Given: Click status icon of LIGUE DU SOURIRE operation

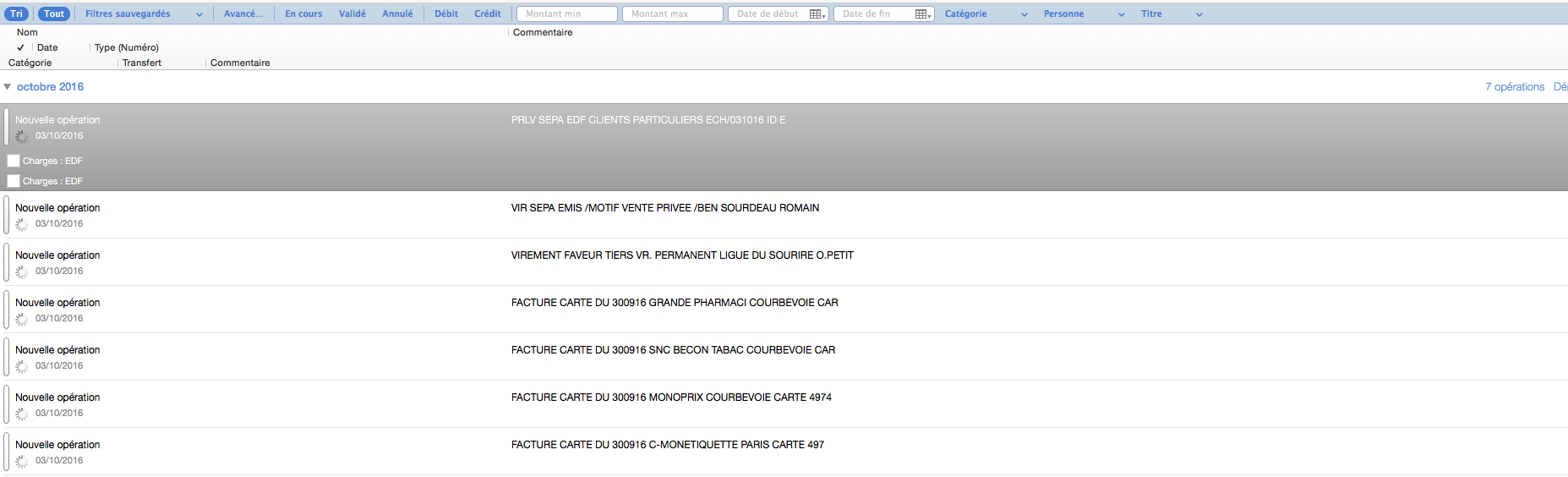Looking at the screenshot, I should tap(22, 271).
